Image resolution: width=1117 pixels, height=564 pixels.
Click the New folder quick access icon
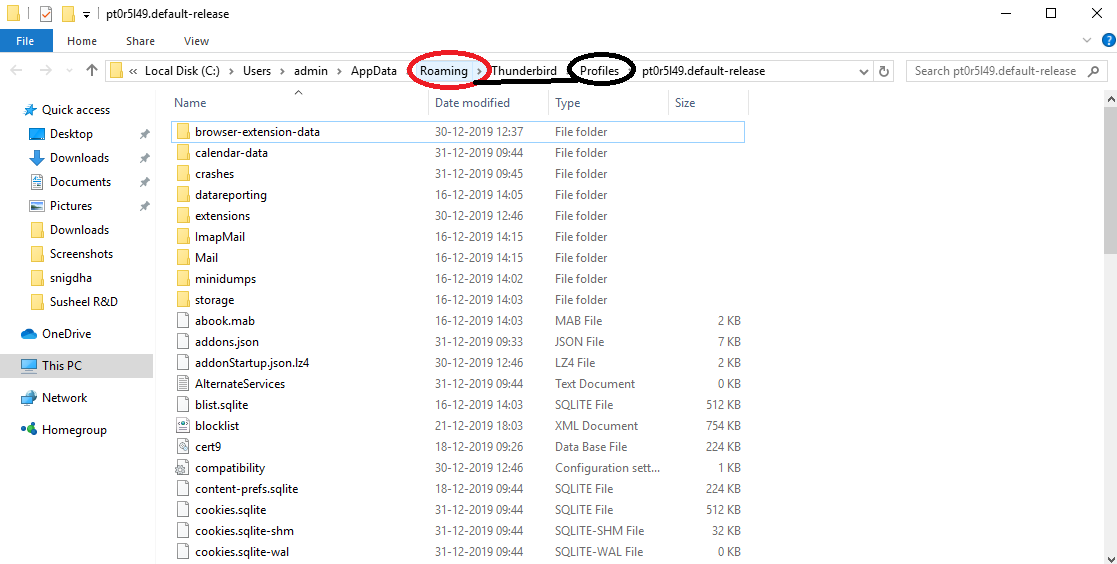coord(68,14)
